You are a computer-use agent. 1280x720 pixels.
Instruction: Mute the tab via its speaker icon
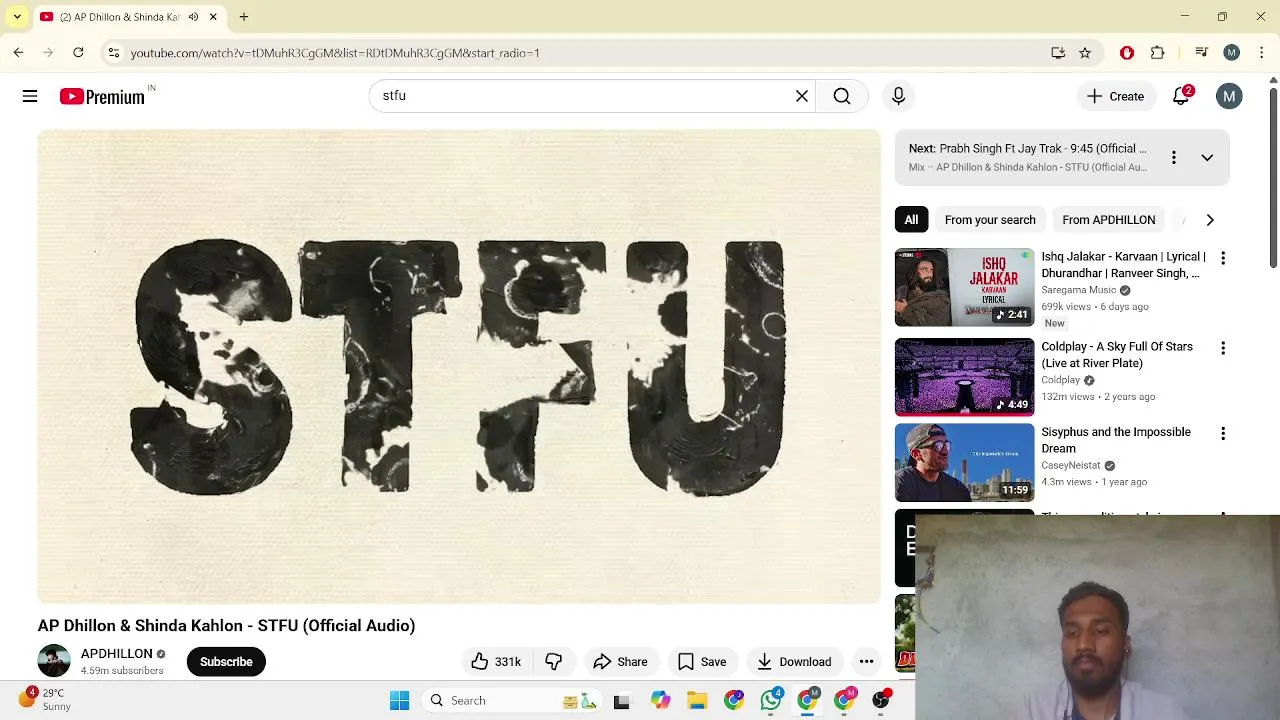click(x=193, y=17)
